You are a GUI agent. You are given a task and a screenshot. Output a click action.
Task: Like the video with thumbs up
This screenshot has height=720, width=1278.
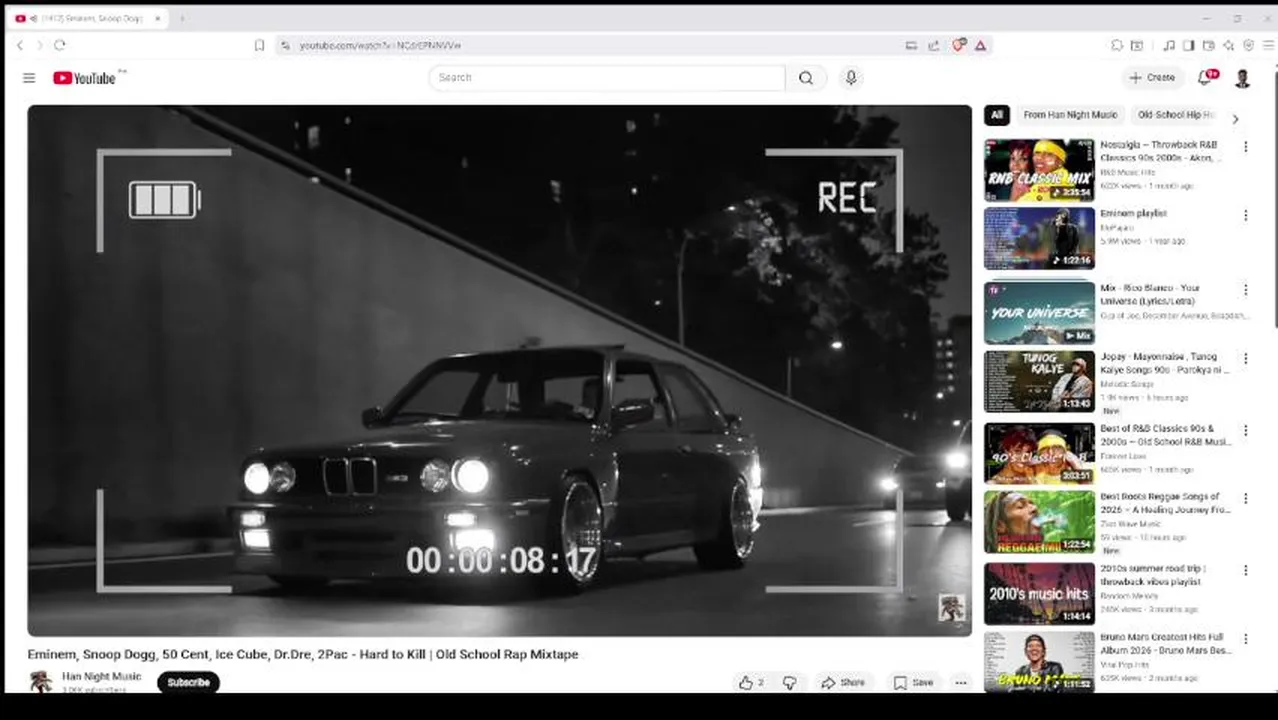coord(751,683)
